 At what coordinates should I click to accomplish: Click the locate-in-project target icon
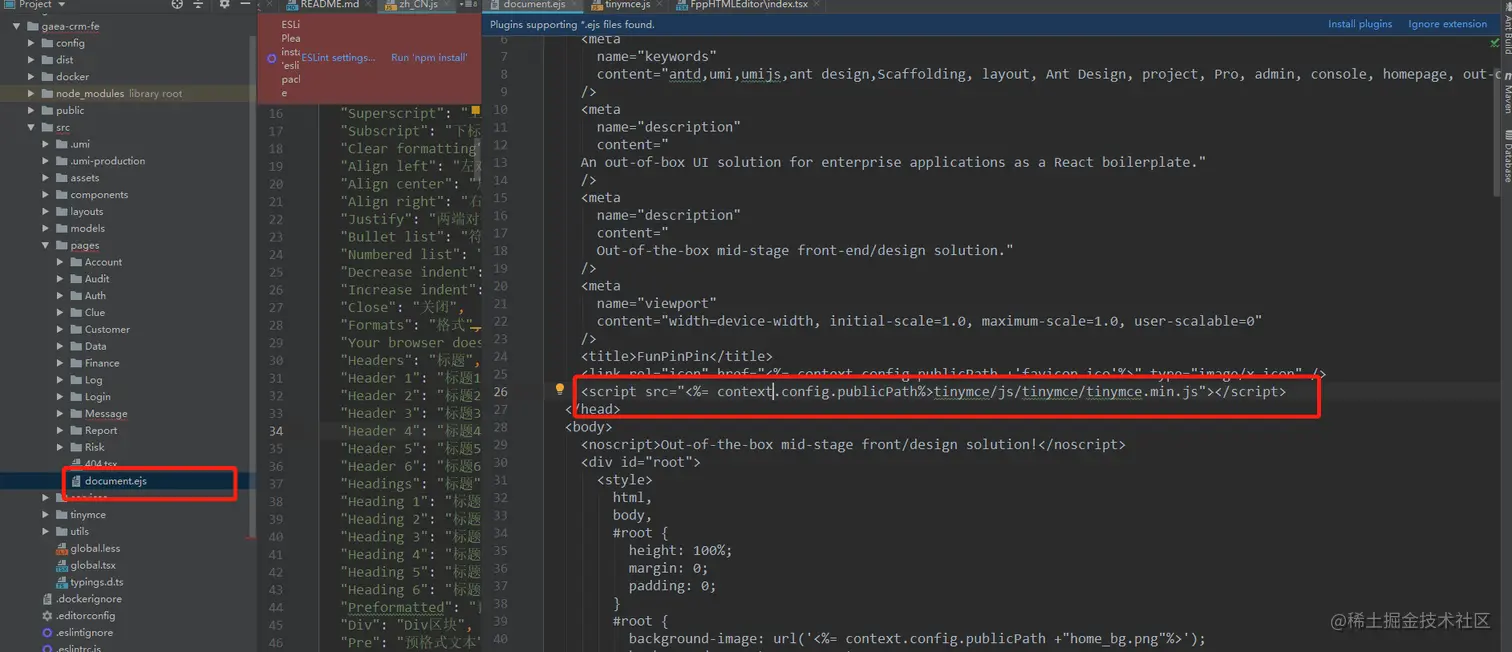click(x=177, y=5)
